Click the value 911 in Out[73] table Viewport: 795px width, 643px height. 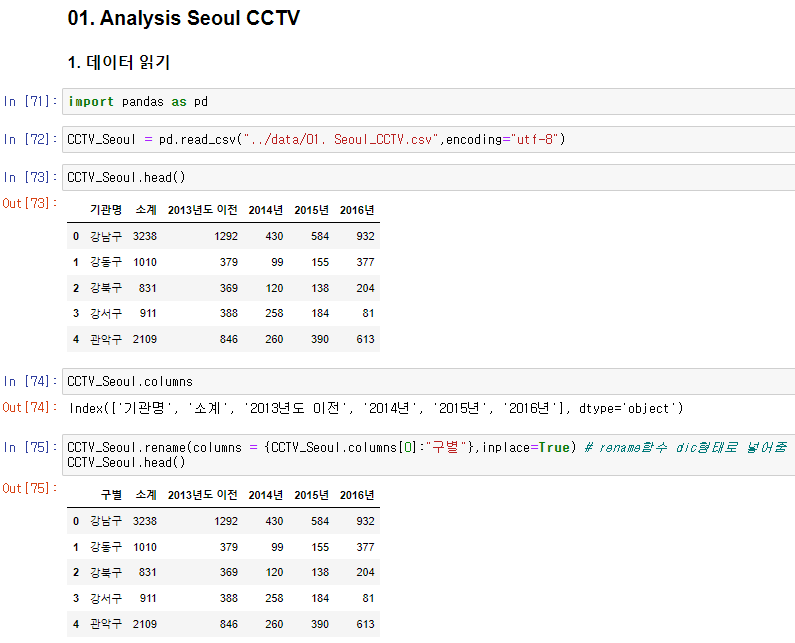[148, 313]
